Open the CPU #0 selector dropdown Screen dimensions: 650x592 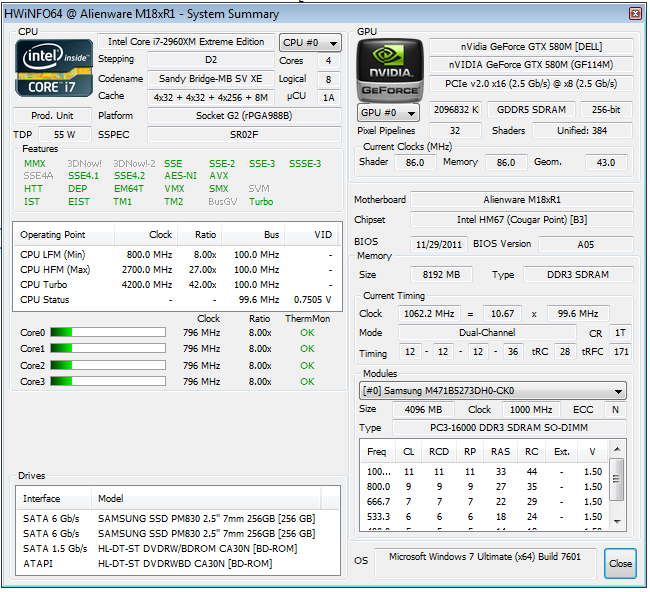pos(310,43)
